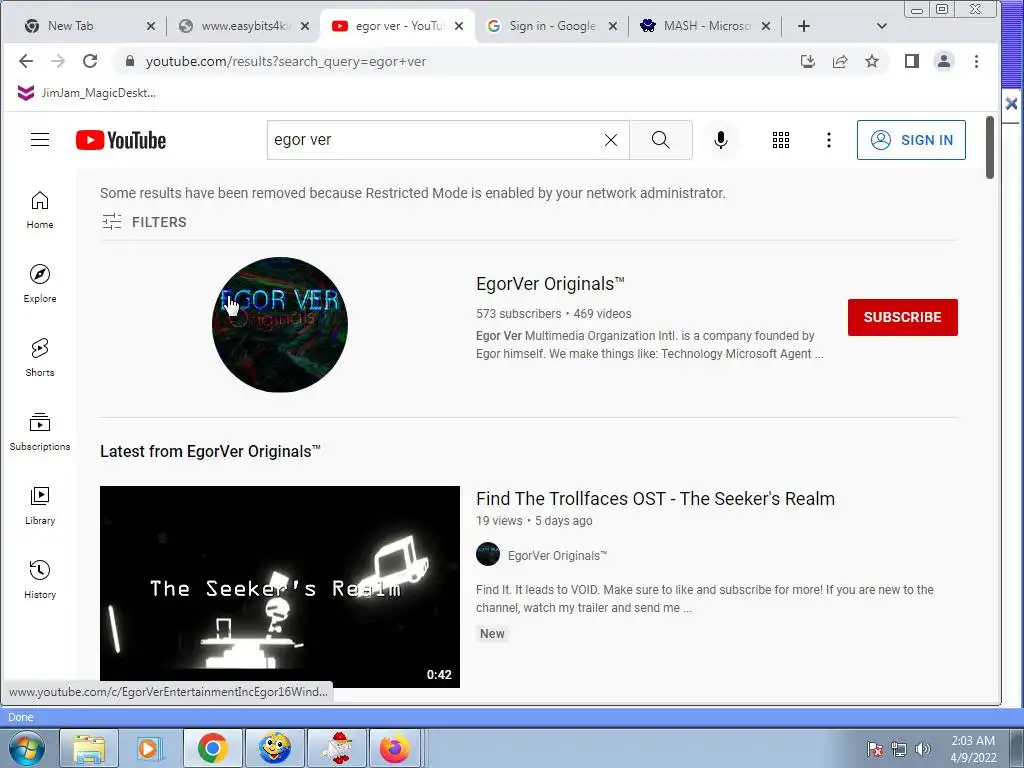Bookmark this page with the star
Screen dimensions: 1024x768
872,61
